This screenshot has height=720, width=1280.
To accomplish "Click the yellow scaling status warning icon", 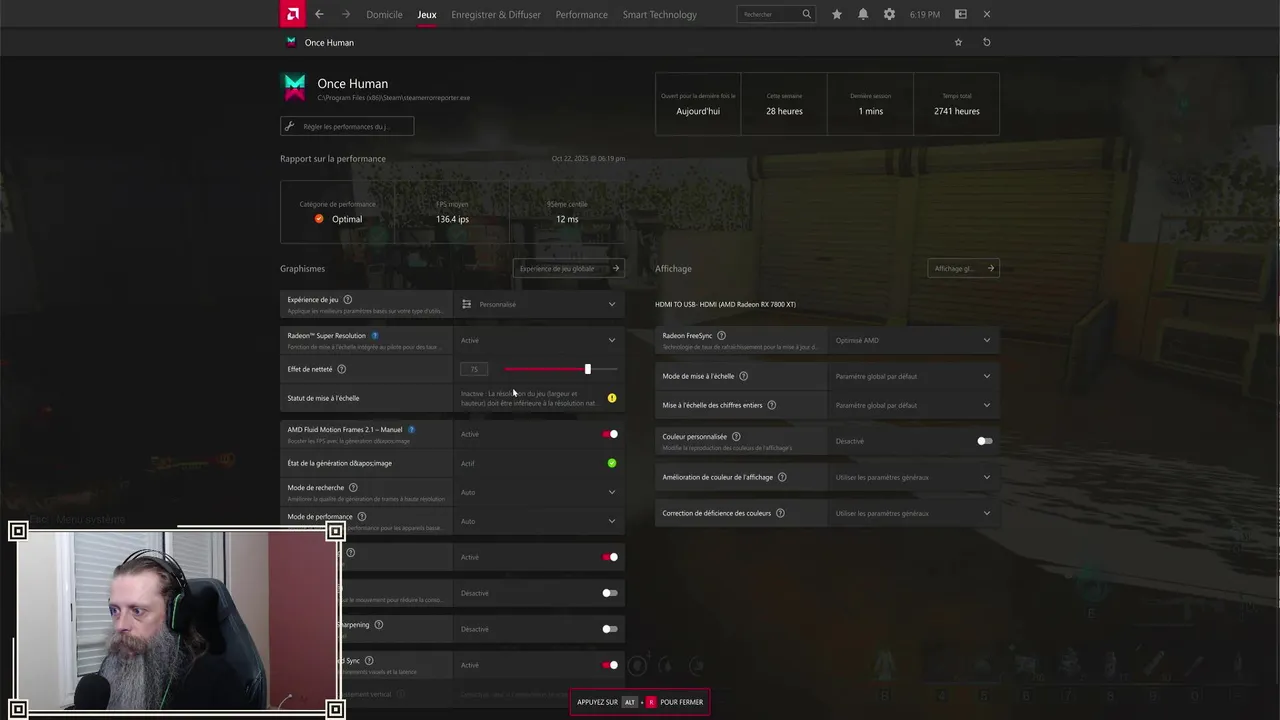I will (612, 398).
